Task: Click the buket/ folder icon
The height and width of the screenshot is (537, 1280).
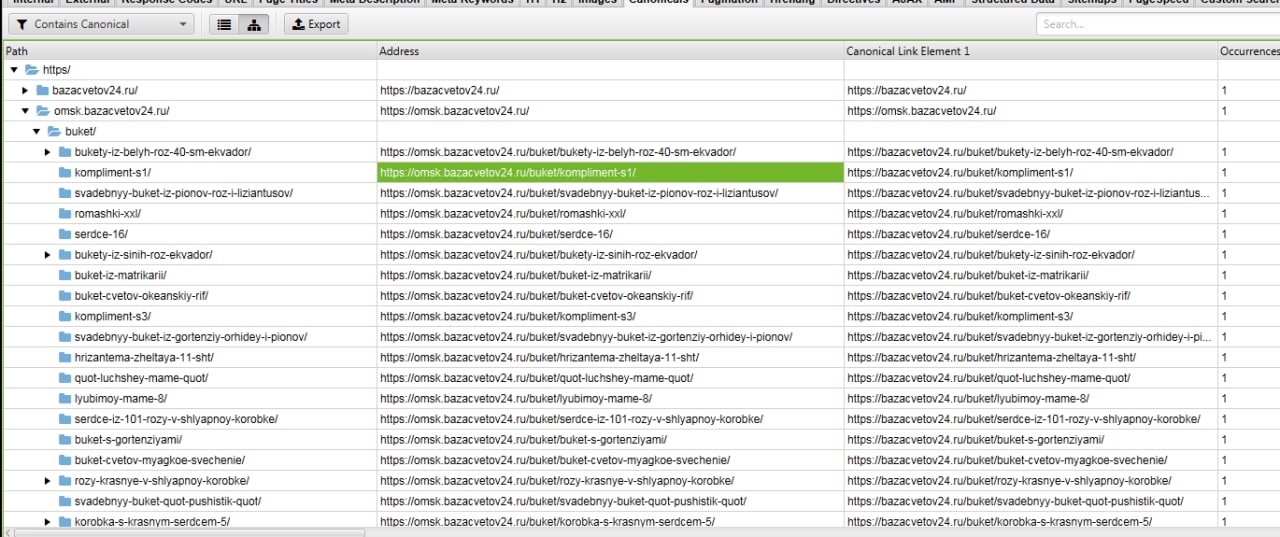Action: [x=55, y=131]
